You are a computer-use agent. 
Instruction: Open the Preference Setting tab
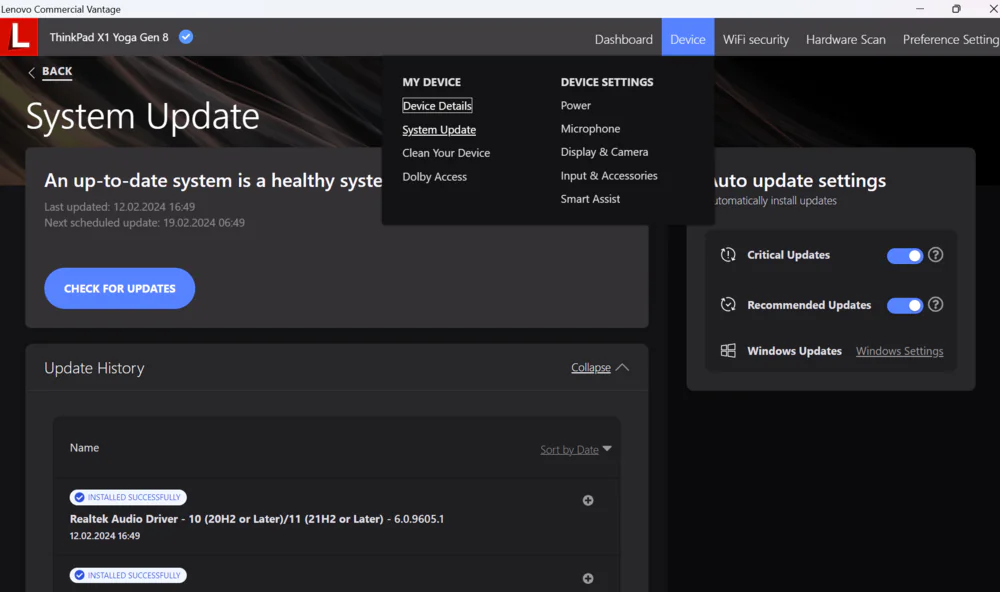[951, 40]
